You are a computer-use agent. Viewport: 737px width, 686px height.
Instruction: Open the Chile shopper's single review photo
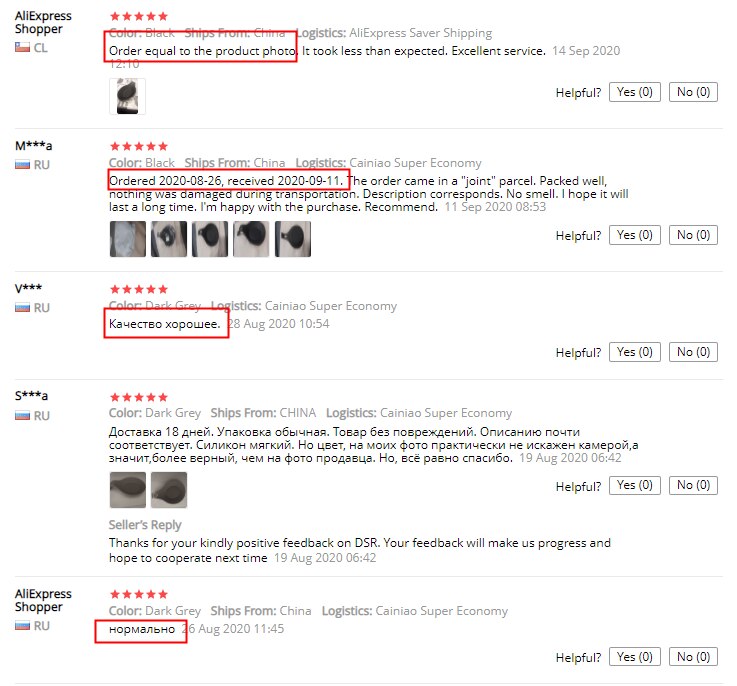pos(127,96)
